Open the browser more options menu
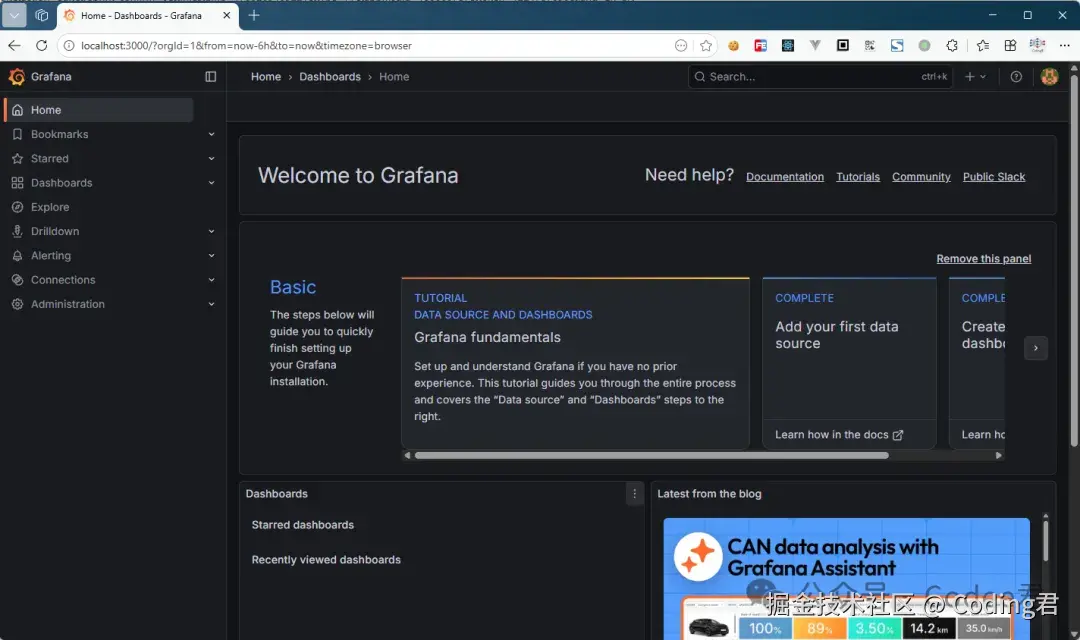The width and height of the screenshot is (1080, 640). [x=1064, y=45]
